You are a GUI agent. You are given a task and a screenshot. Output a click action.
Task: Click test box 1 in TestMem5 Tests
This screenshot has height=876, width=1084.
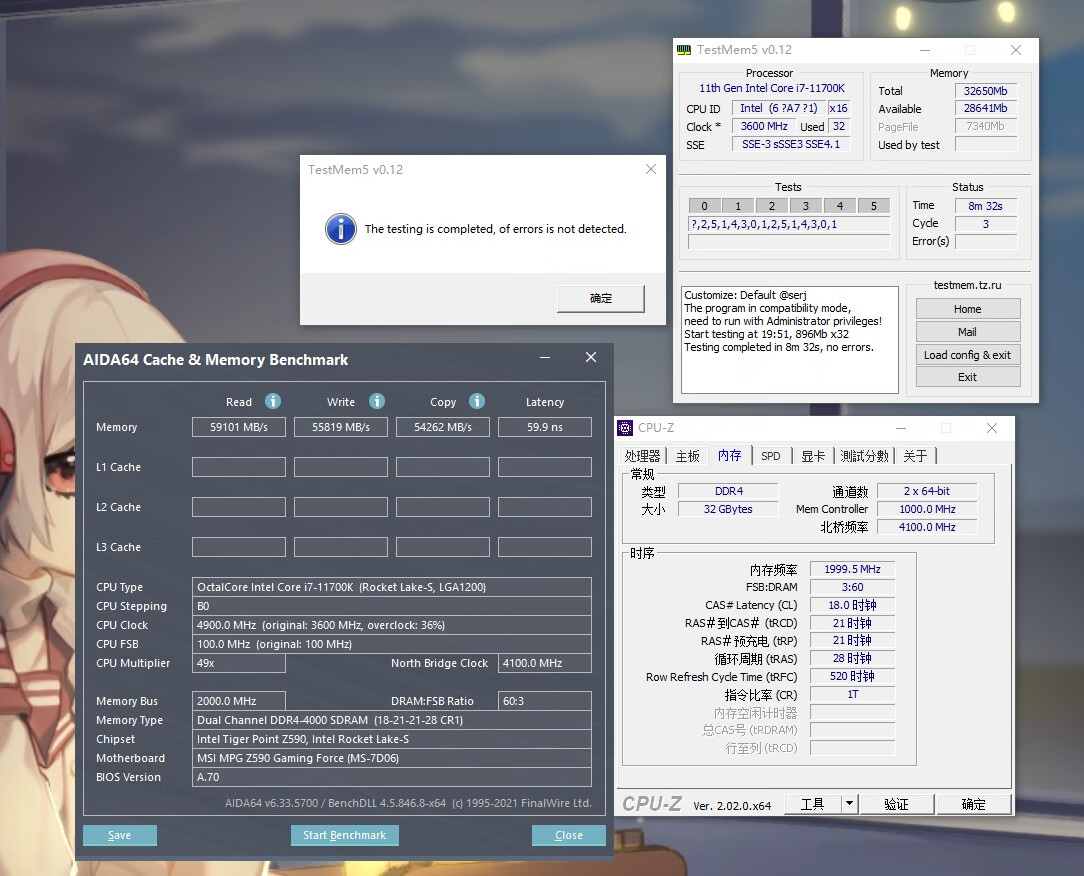738,206
